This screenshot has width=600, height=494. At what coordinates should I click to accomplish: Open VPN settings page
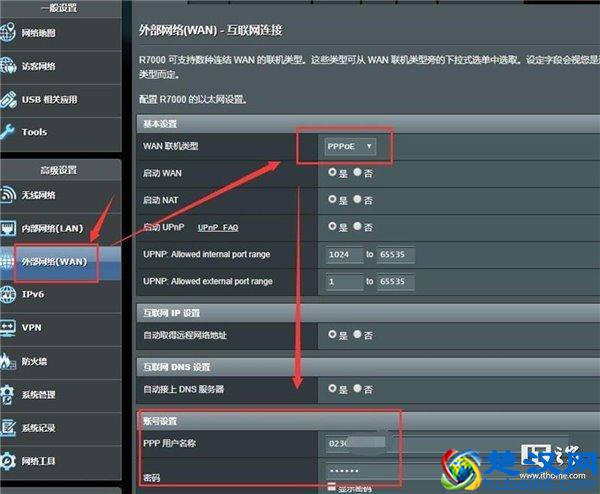click(x=61, y=328)
